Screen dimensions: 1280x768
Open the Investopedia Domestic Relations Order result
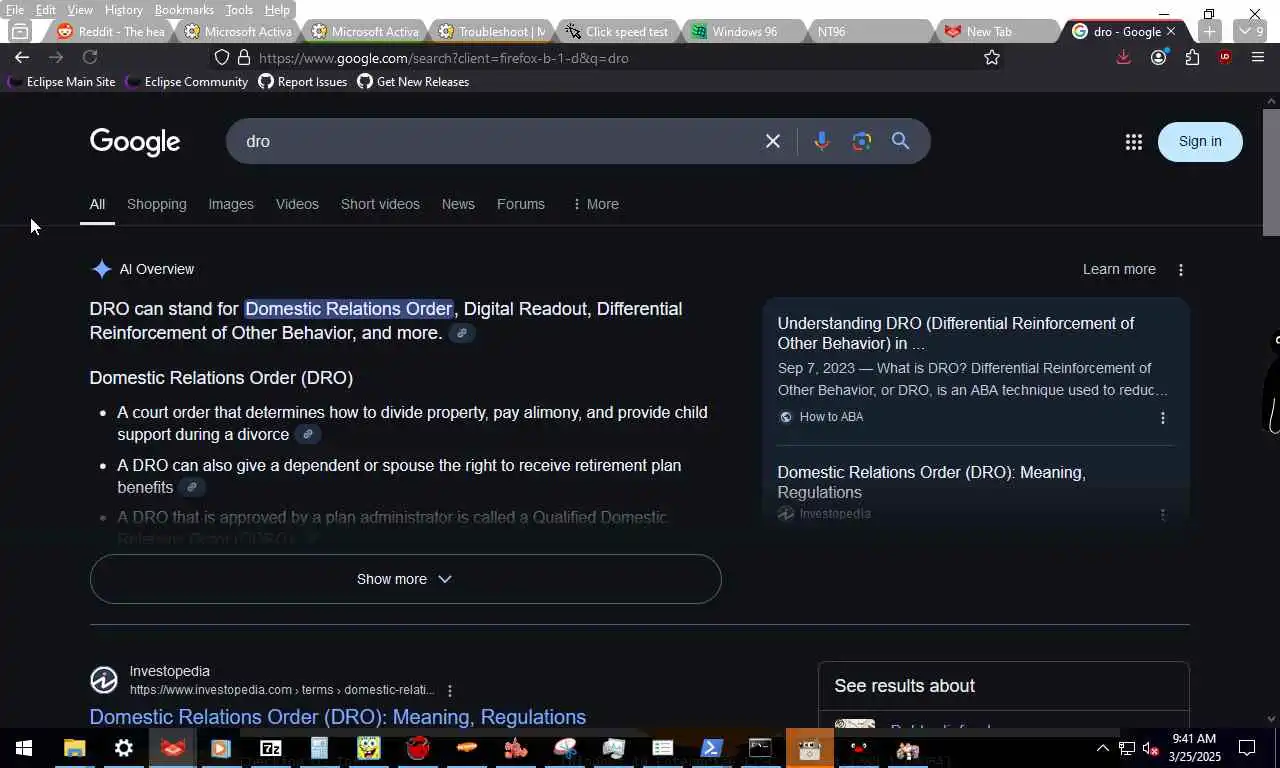click(x=338, y=717)
